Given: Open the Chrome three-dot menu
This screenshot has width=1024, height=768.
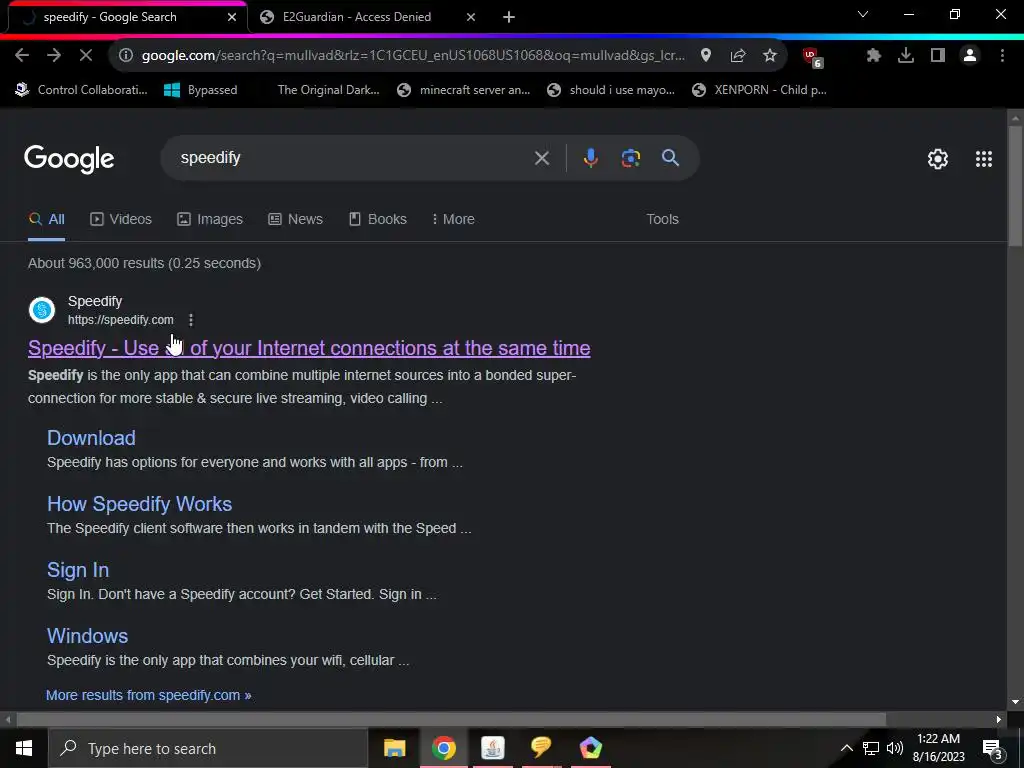Looking at the screenshot, I should pos(1002,56).
